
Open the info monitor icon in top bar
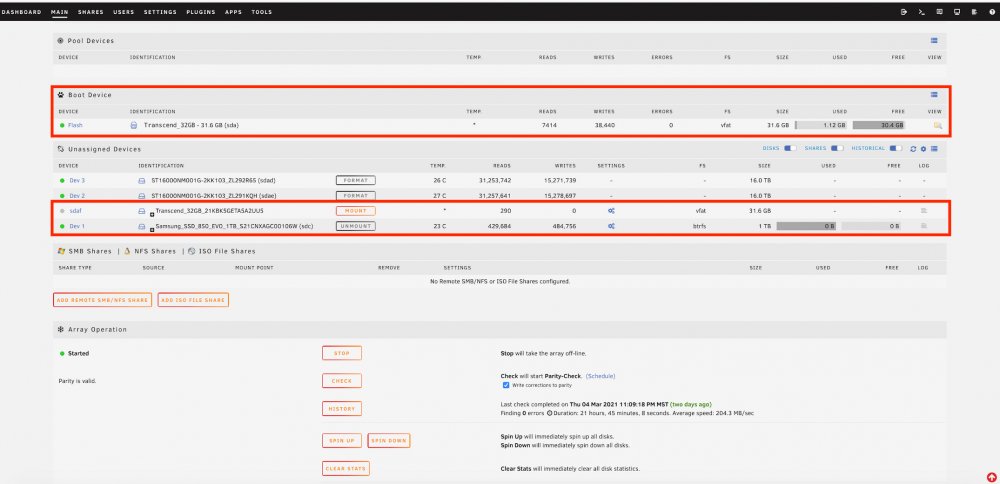(957, 11)
